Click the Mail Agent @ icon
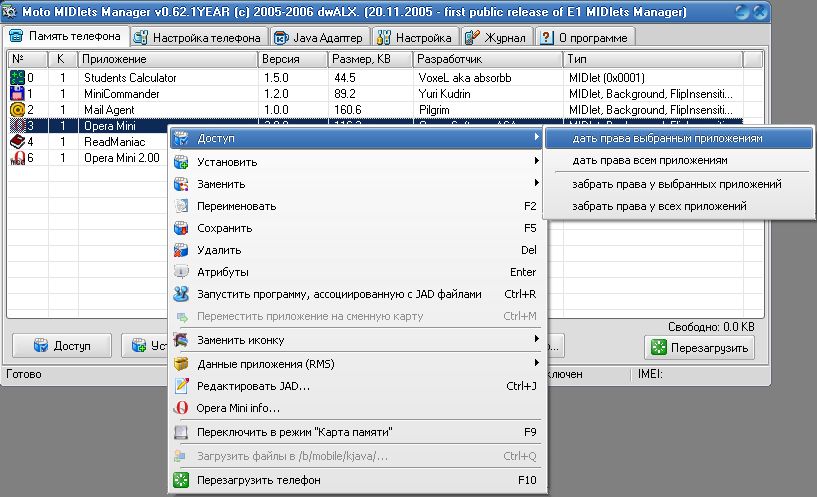The image size is (817, 497). point(17,110)
